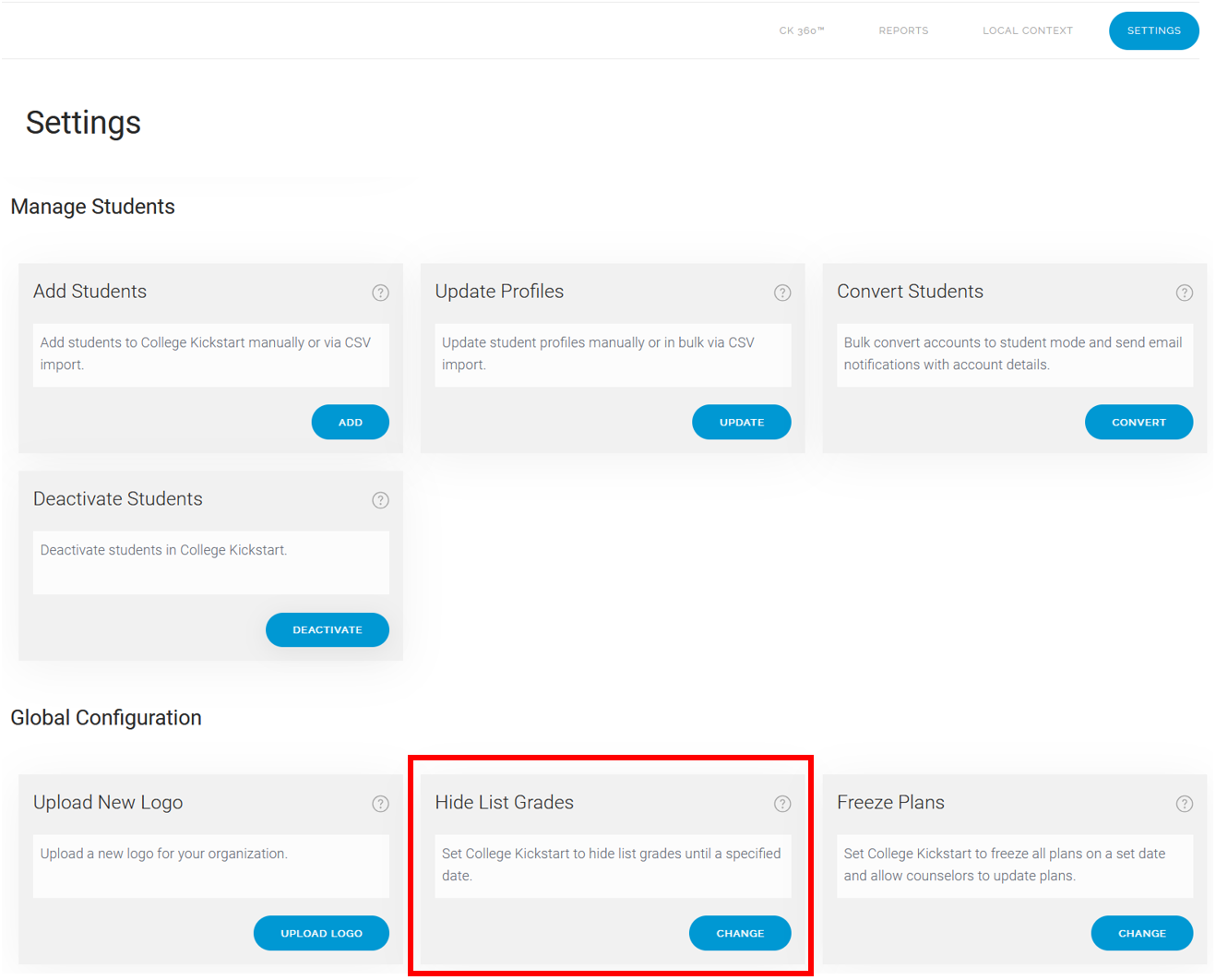
Task: Click the Global Configuration heading
Action: tap(106, 718)
